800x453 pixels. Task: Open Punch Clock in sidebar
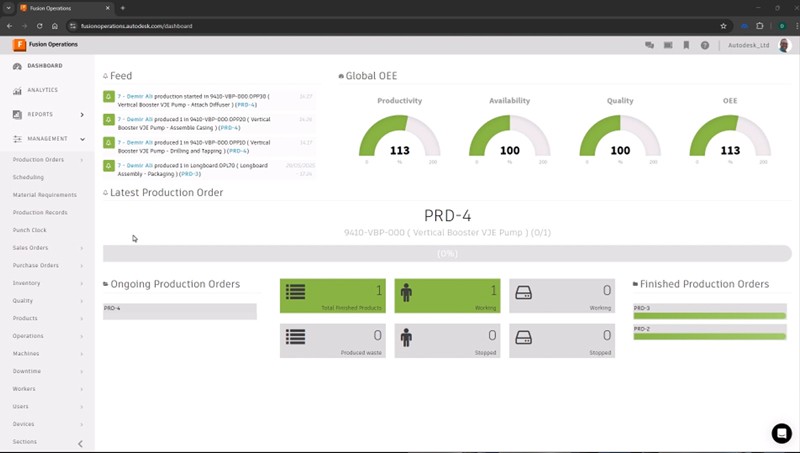pos(29,230)
